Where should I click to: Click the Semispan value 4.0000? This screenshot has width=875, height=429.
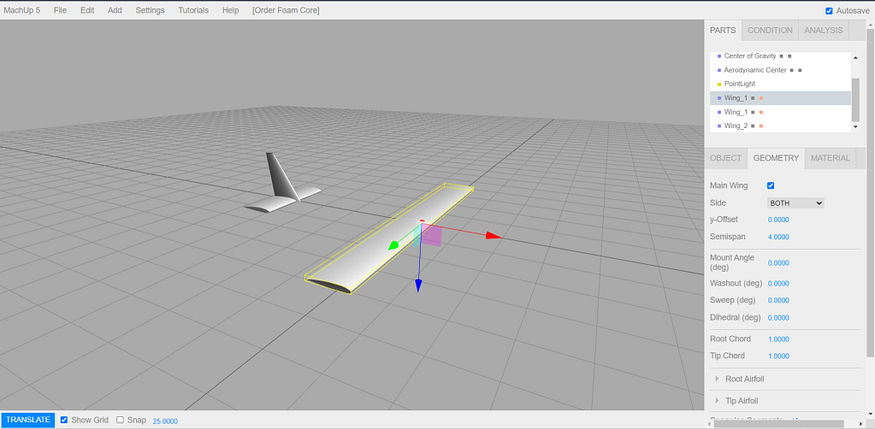point(778,237)
